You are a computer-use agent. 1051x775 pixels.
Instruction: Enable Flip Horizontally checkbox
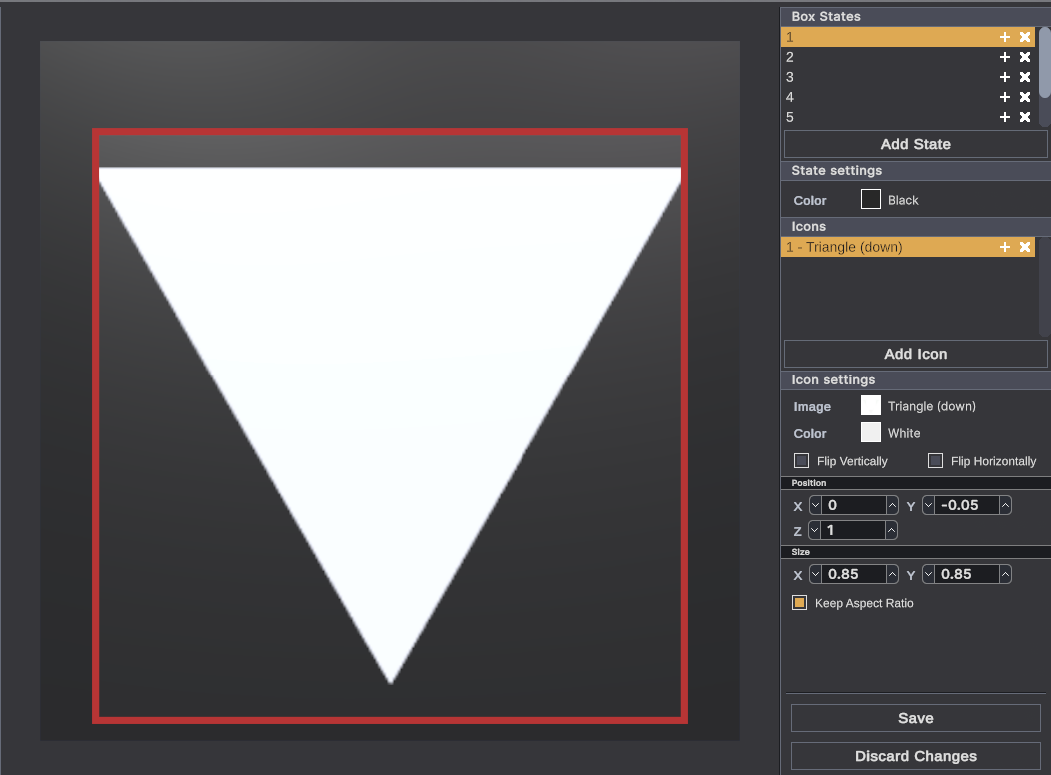click(x=935, y=461)
